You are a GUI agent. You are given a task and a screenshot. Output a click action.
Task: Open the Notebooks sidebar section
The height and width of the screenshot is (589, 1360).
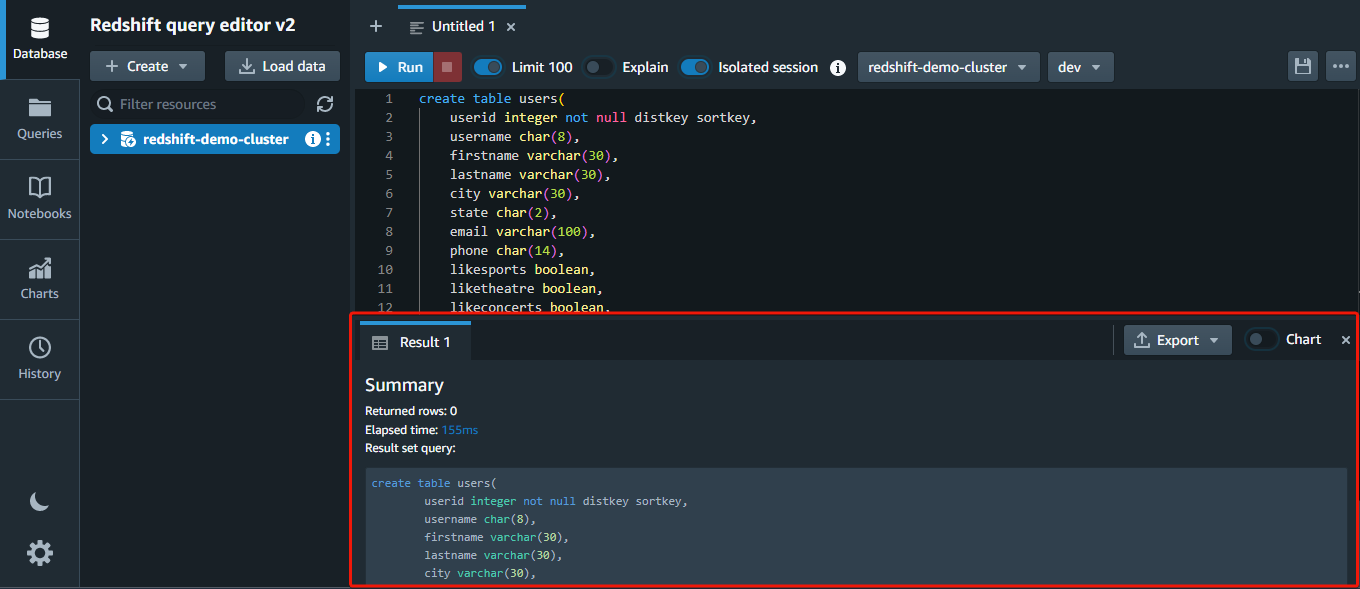pos(40,199)
